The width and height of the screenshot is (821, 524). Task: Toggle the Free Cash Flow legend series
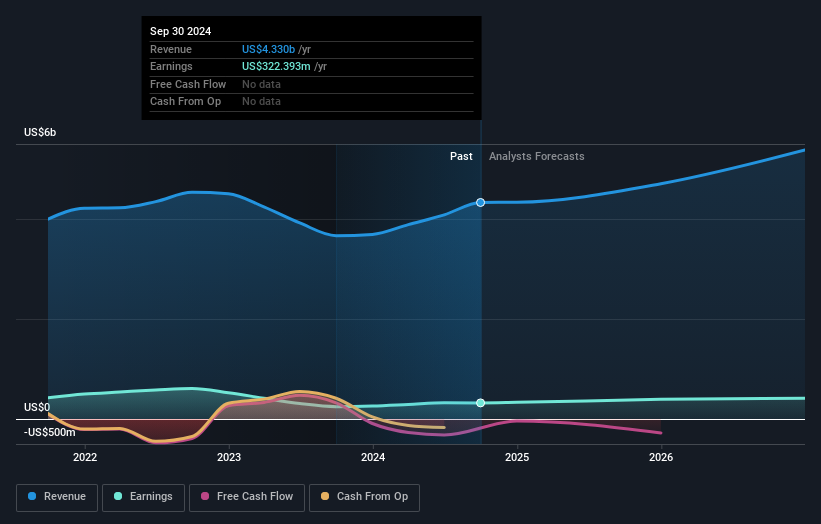pos(247,497)
